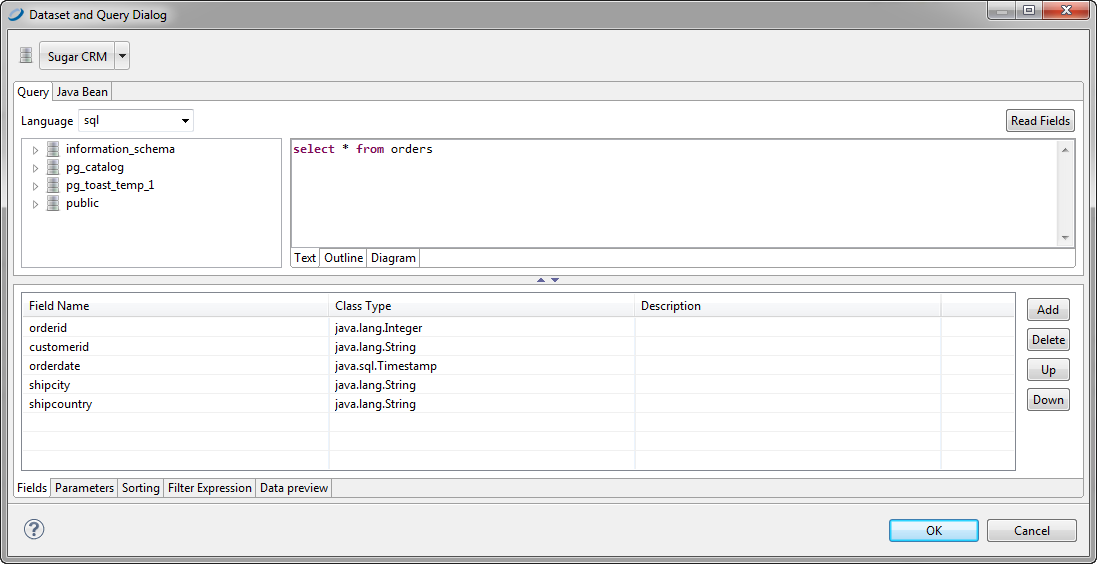Screen dimensions: 1097x565
Task: Click the Description column header
Action: 788,306
